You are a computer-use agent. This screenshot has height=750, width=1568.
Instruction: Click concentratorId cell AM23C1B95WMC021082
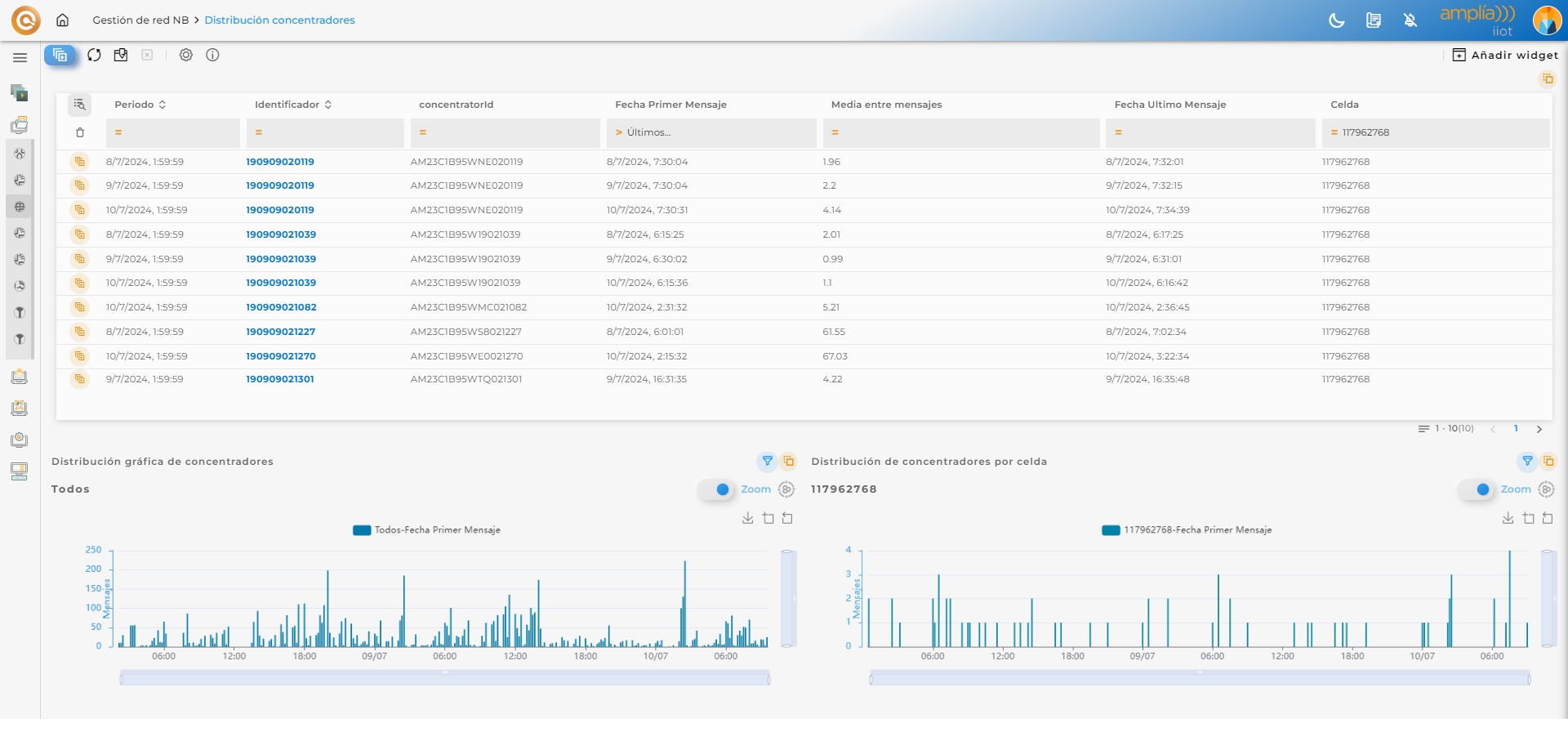[469, 307]
